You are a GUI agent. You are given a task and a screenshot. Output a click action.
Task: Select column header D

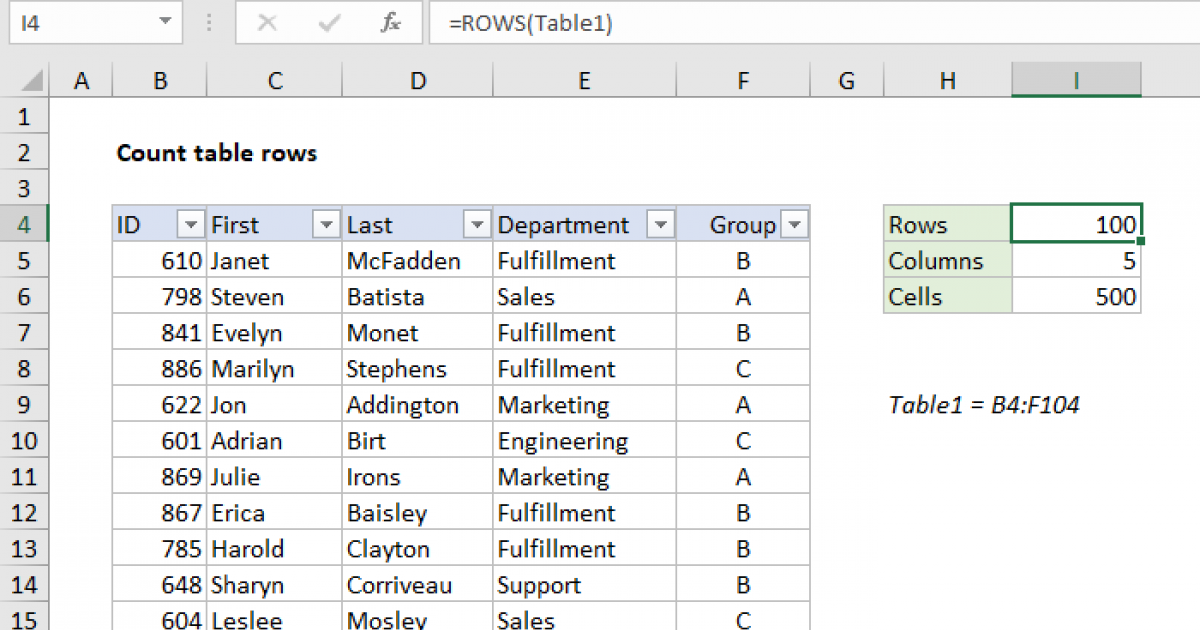[x=417, y=82]
